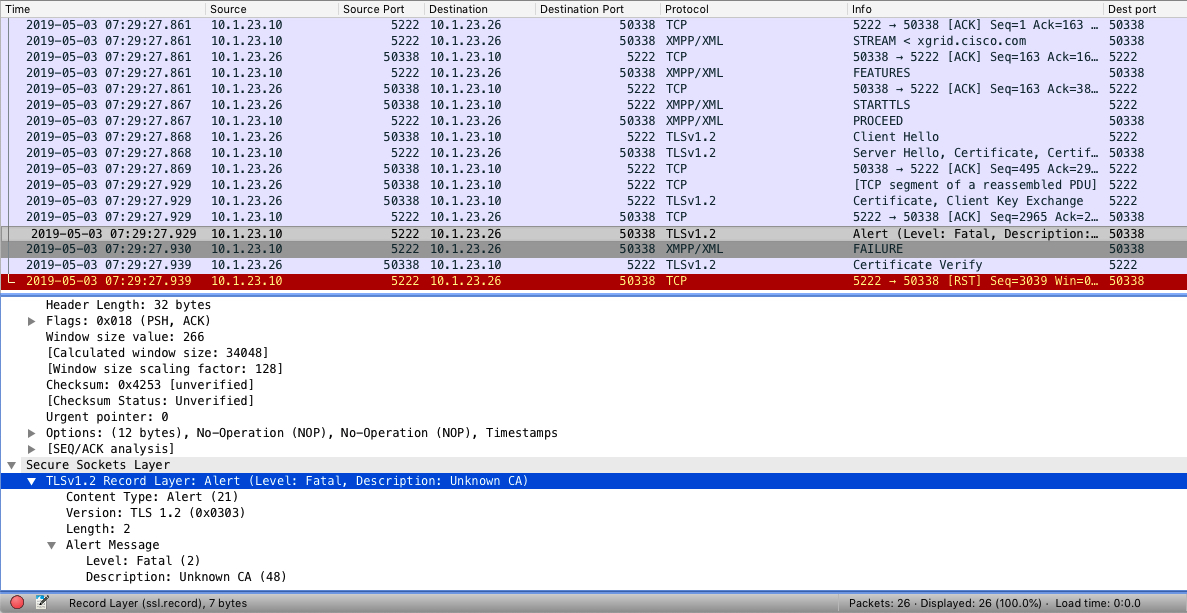Click the Urgent pointer: 0 field
This screenshot has height=613, width=1187.
pyautogui.click(x=107, y=417)
